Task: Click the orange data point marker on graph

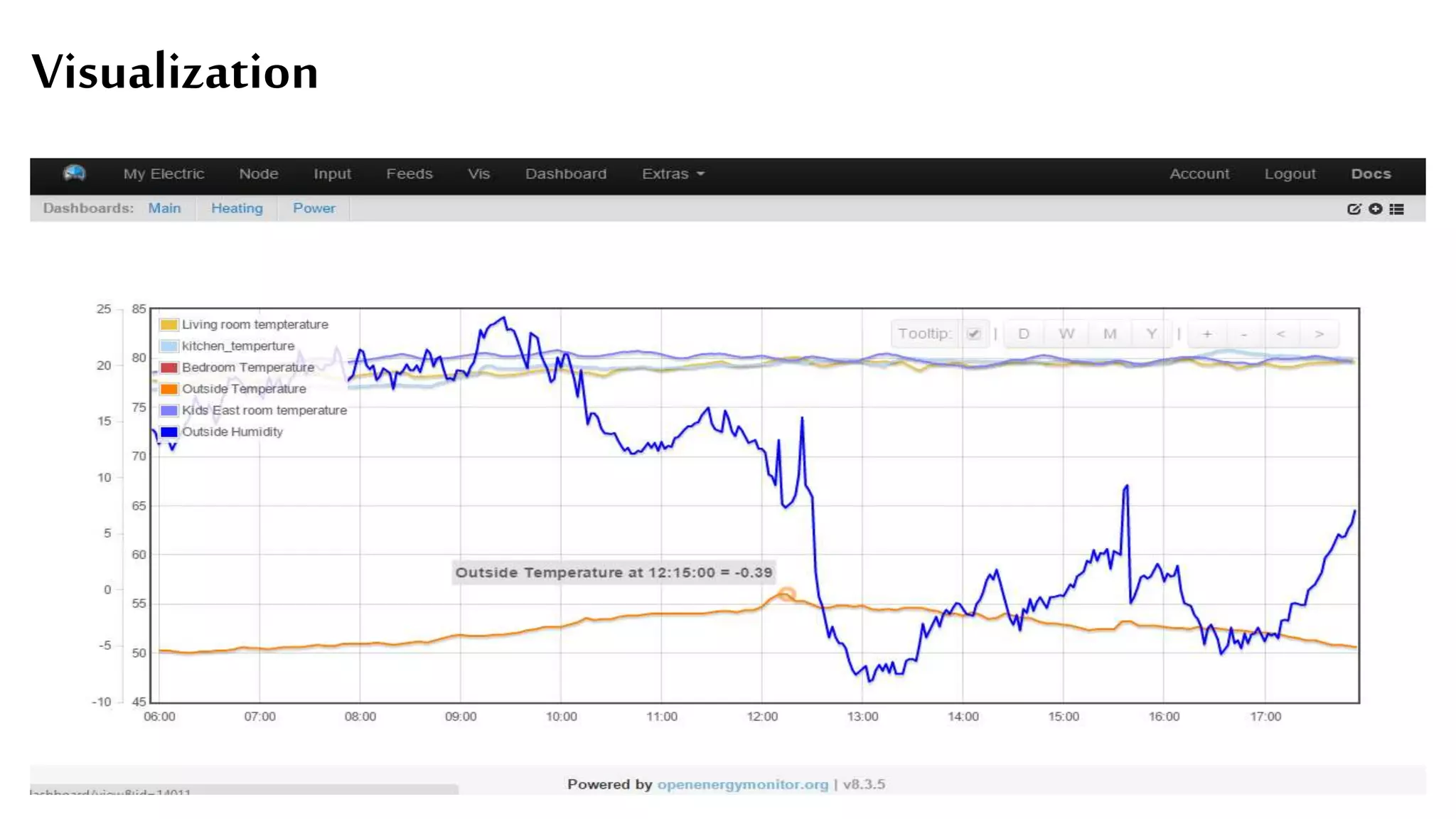Action: point(786,594)
